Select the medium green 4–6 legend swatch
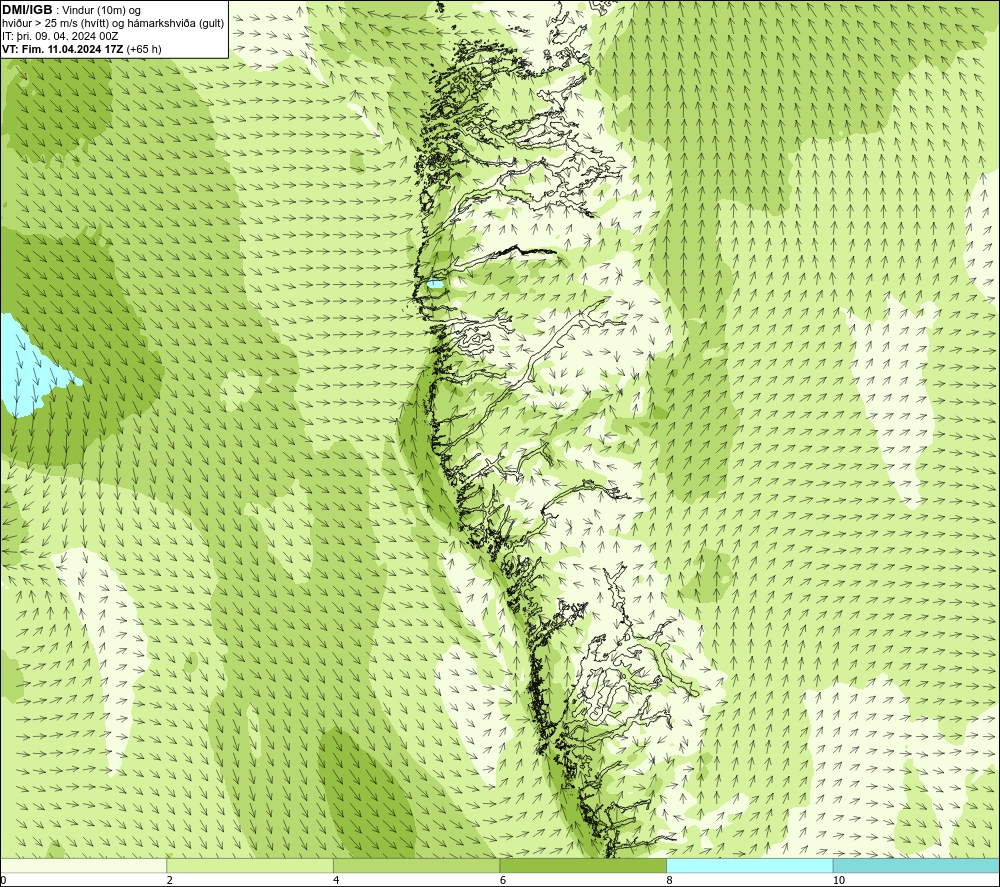 point(416,865)
